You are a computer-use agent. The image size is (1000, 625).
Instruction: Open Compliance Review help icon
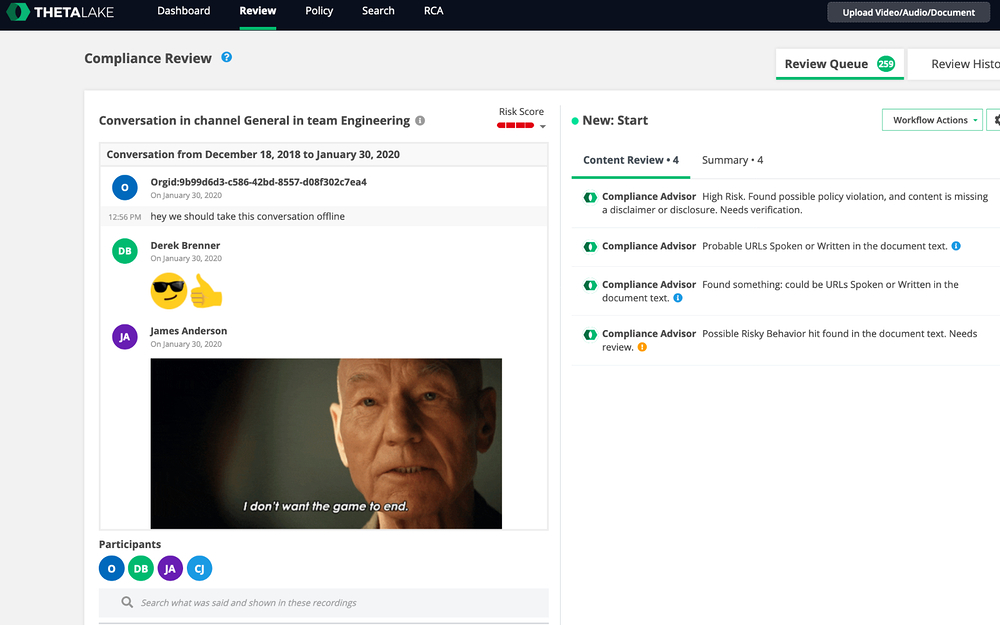coord(226,57)
